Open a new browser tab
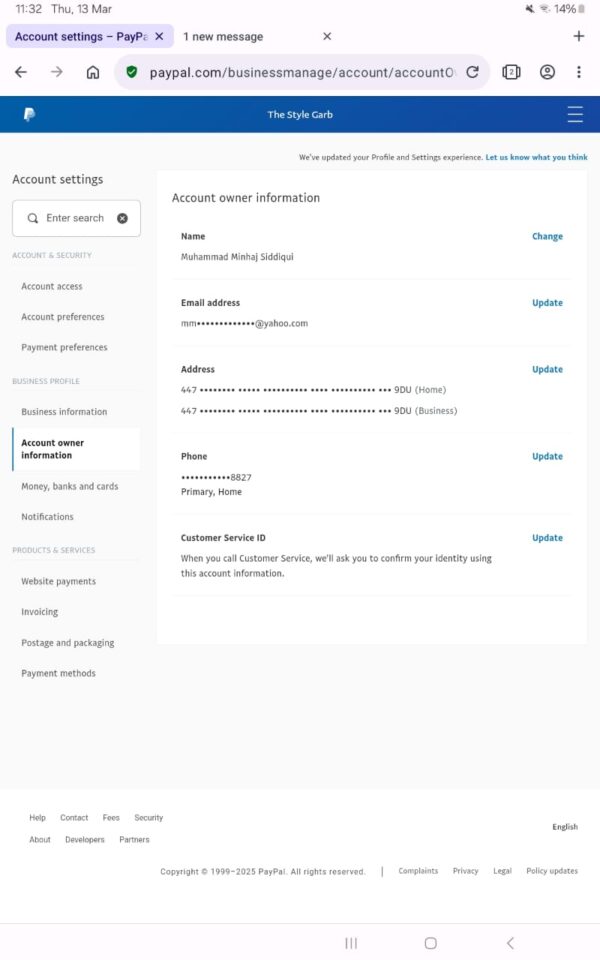 578,36
